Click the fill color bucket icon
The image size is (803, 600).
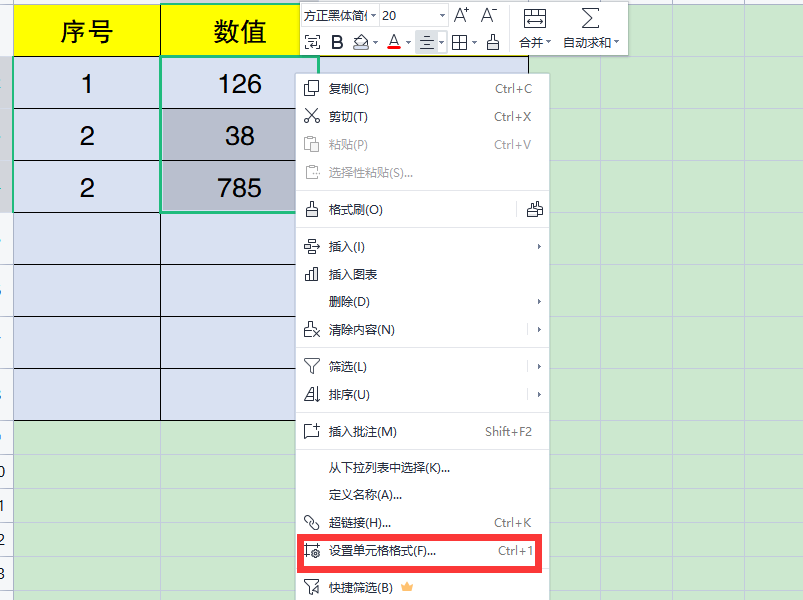[x=361, y=42]
